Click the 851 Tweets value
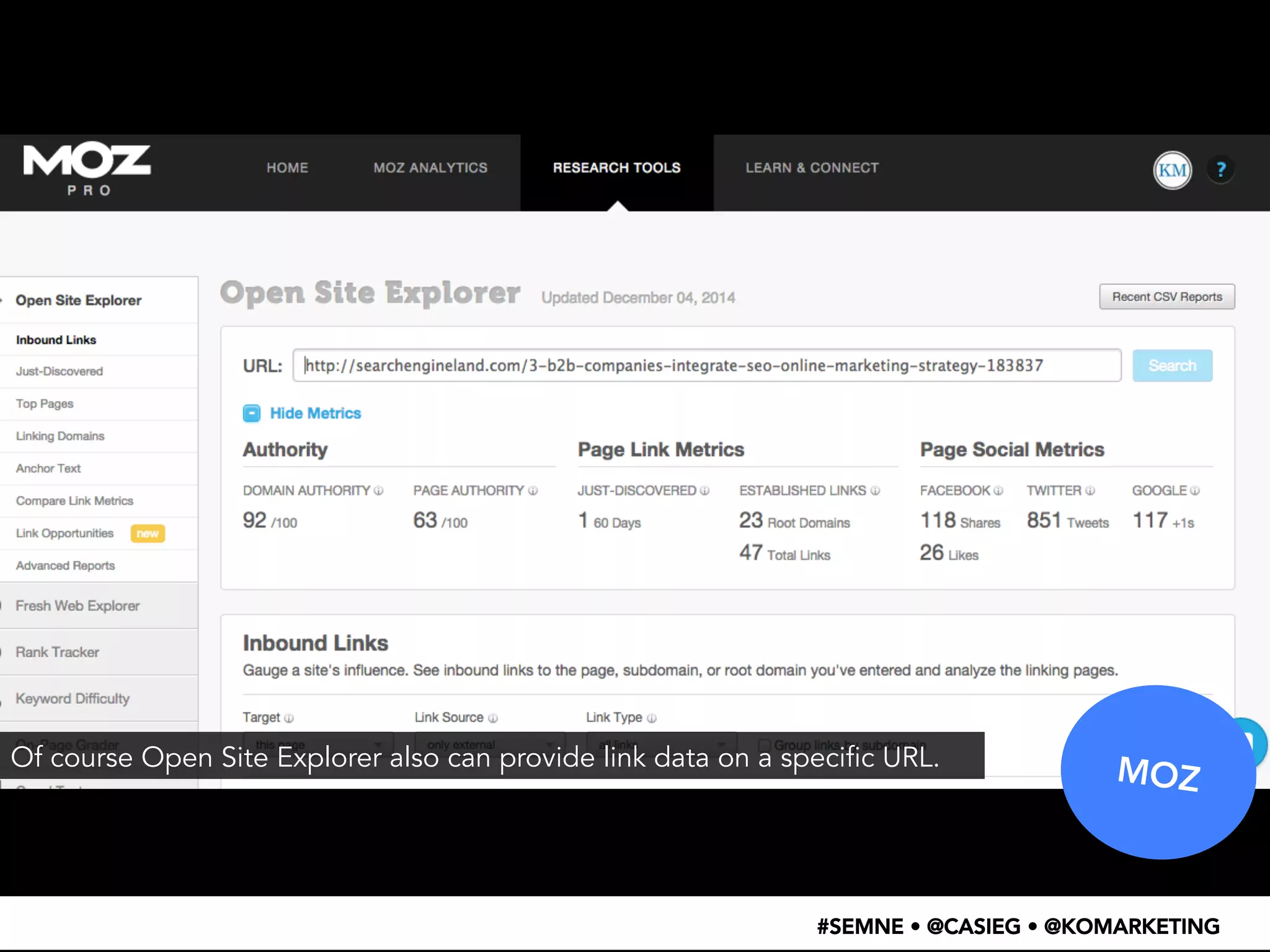Viewport: 1270px width, 952px height. coord(1067,521)
